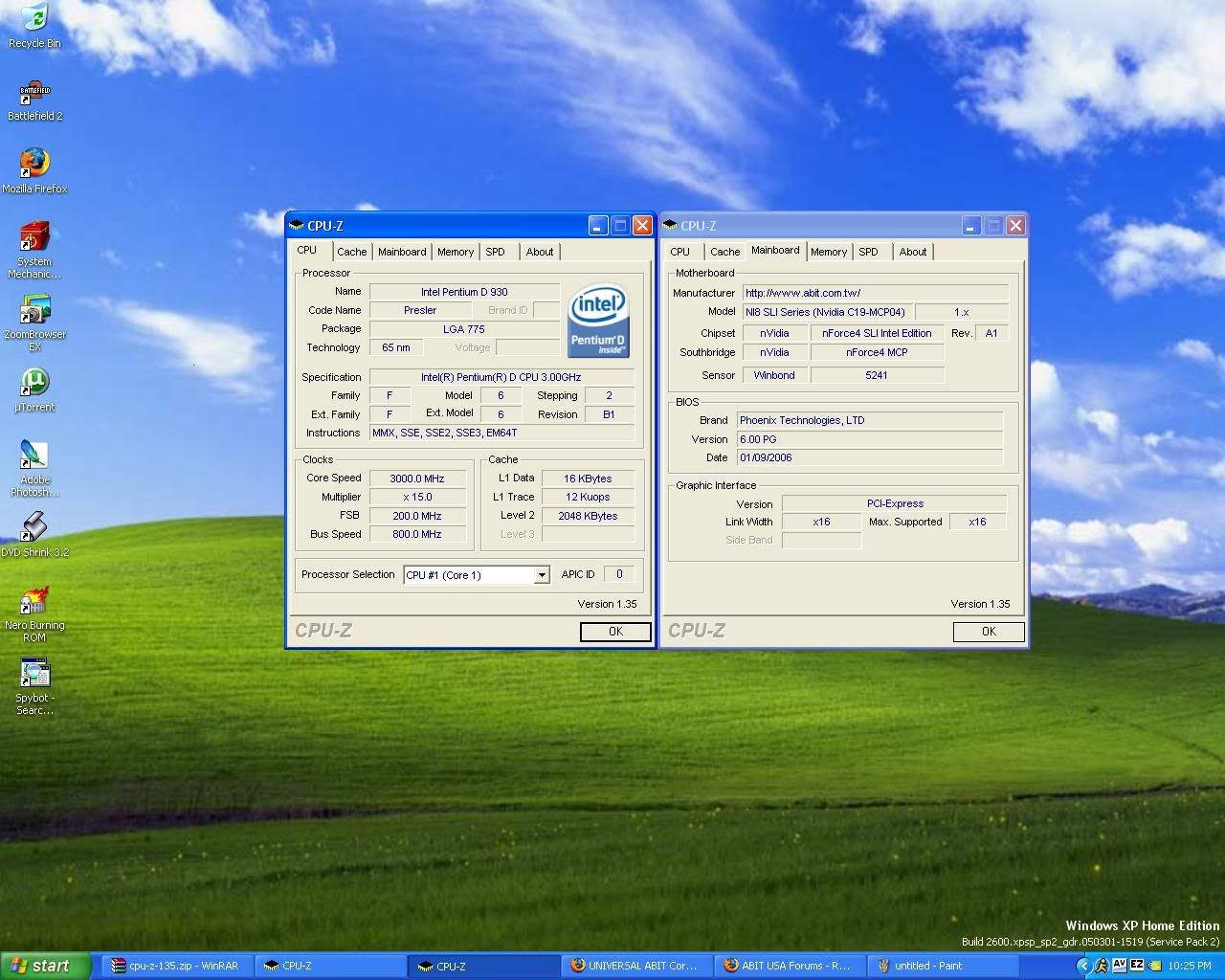Select the Adobe Photoshop desktop icon
Viewport: 1225px width, 980px height.
[34, 468]
